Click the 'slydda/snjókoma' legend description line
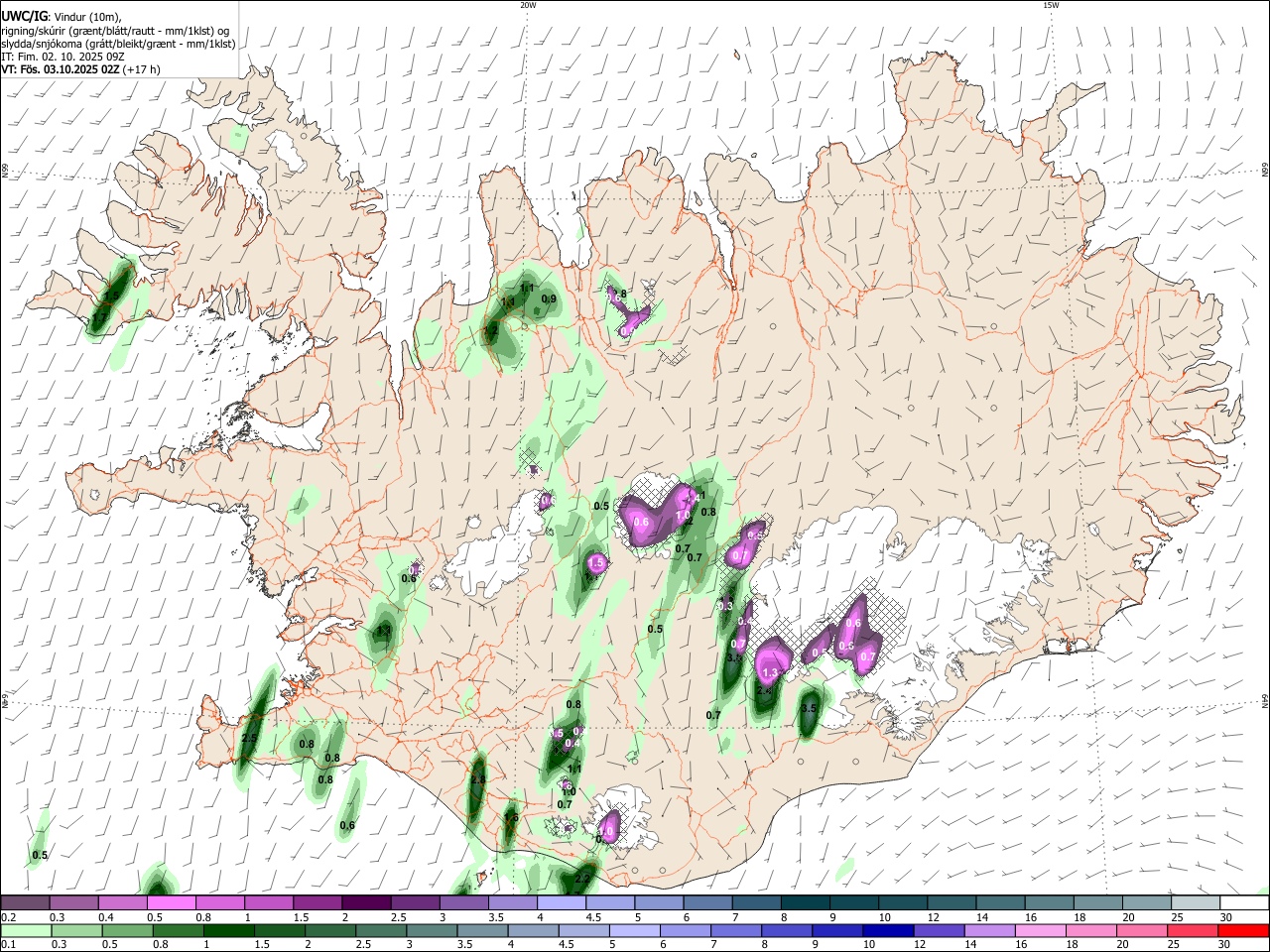This screenshot has height=952, width=1270. (118, 44)
